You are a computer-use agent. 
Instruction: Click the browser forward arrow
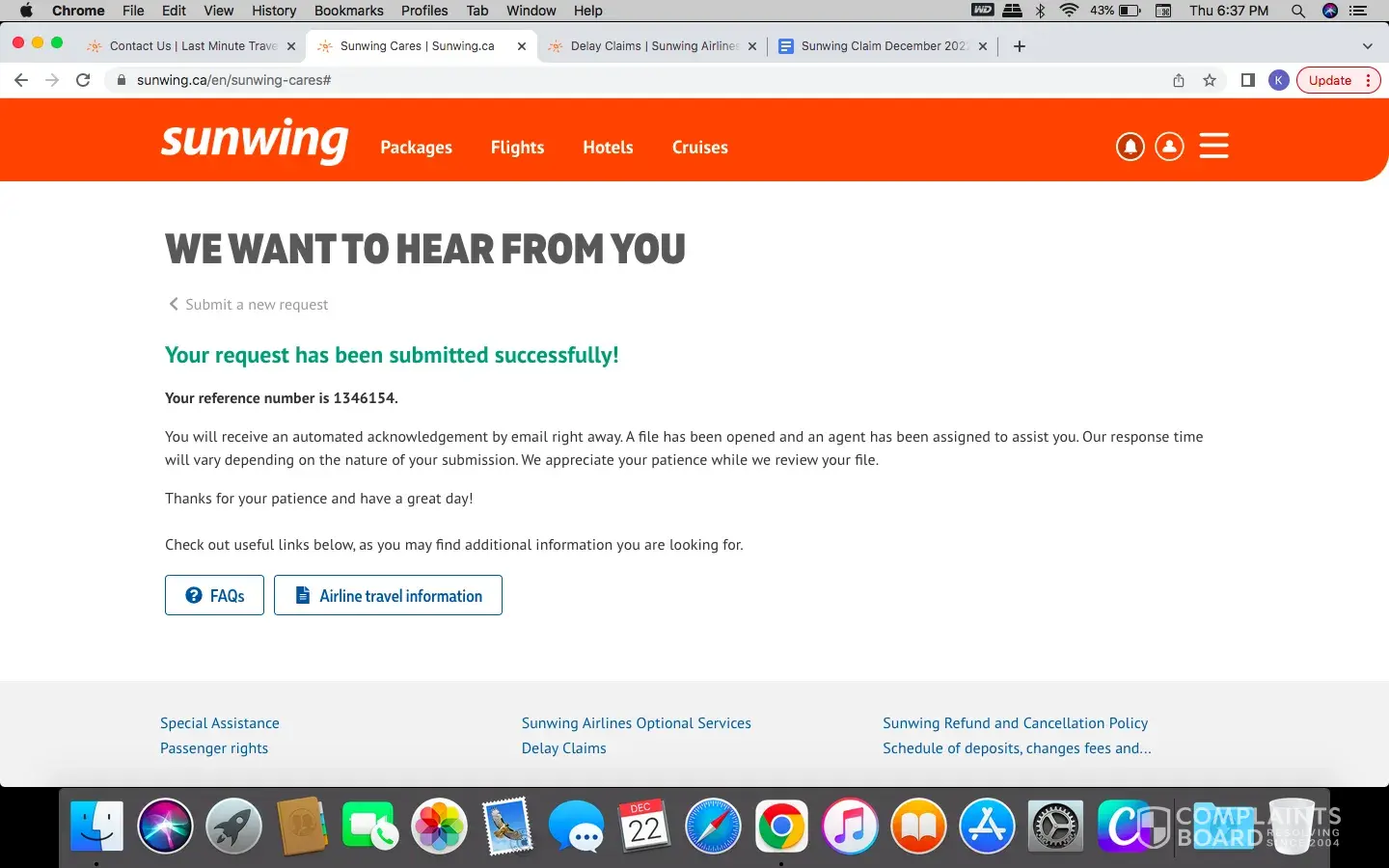coord(52,80)
